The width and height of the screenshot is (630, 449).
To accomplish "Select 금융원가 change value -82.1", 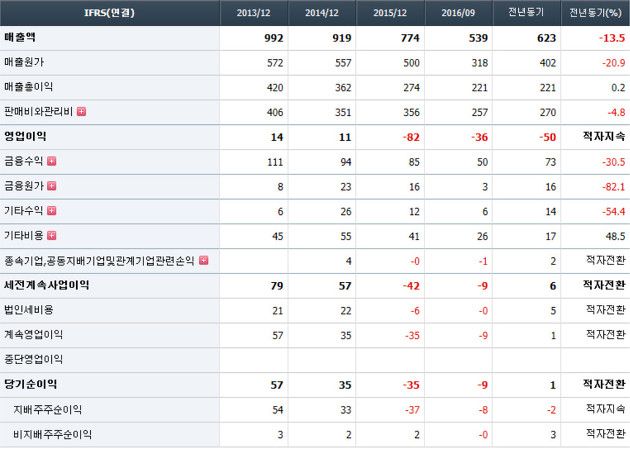I will pos(614,187).
